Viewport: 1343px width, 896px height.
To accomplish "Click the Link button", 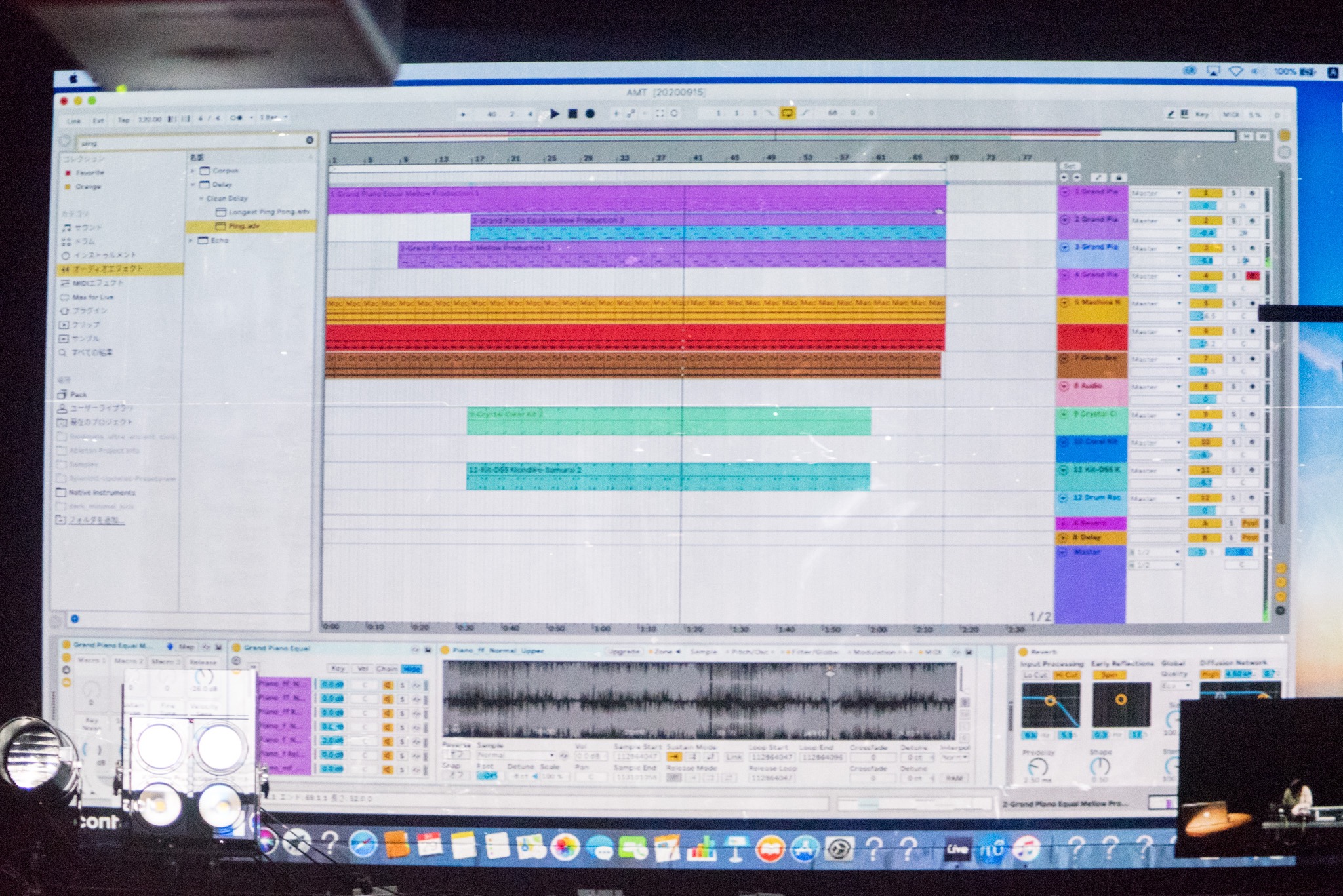I will [74, 121].
